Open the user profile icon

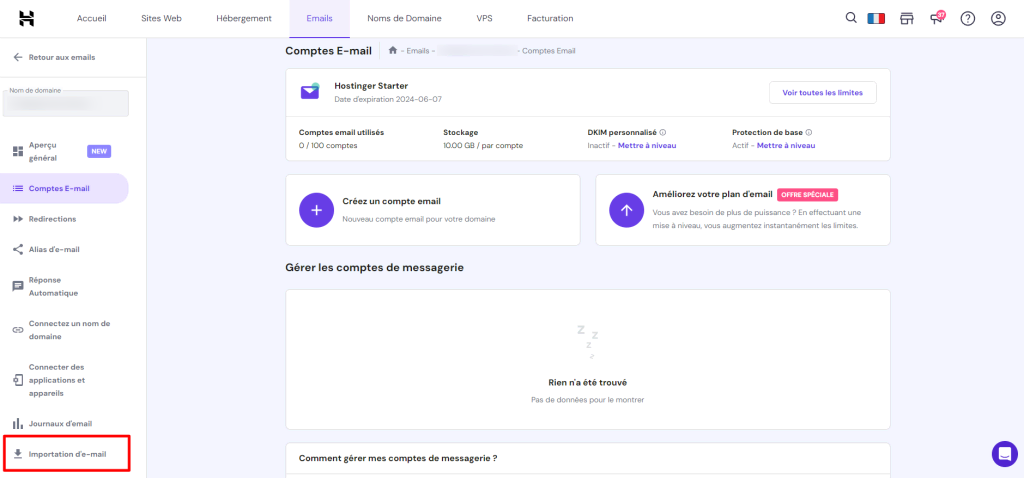[x=997, y=18]
